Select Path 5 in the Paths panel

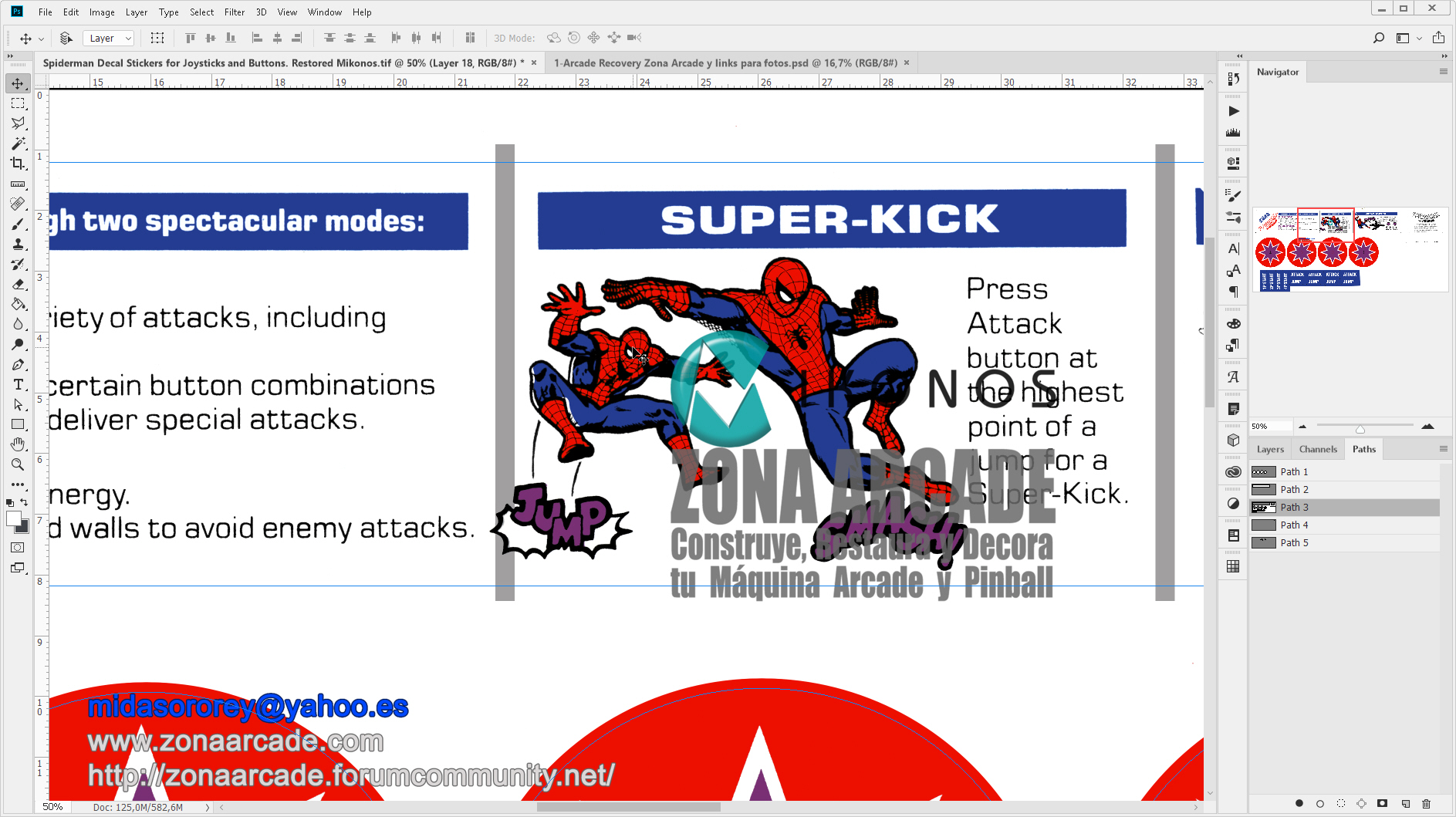[1294, 542]
